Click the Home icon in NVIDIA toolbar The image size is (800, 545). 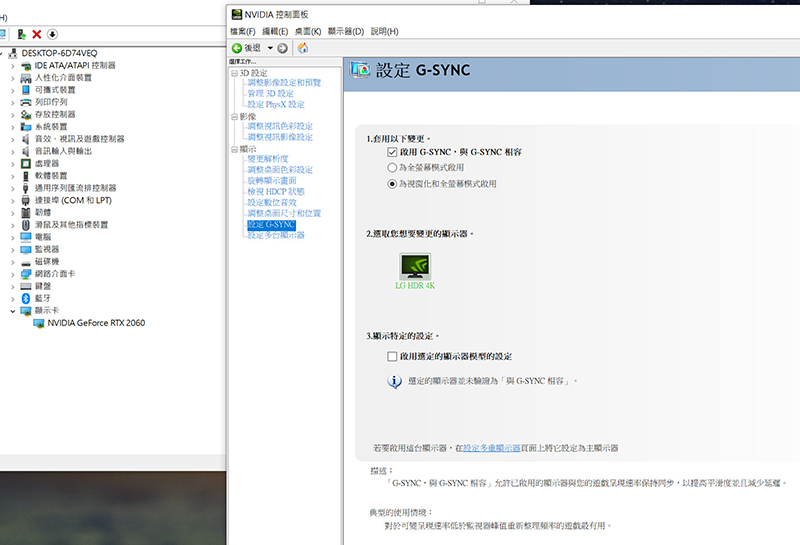point(303,48)
